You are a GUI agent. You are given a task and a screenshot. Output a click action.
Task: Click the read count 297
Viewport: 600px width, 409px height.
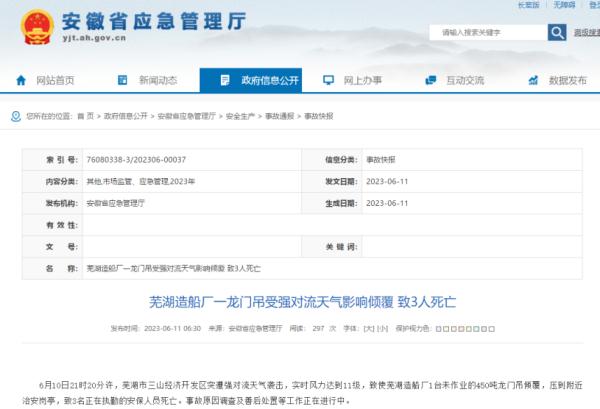(318, 329)
